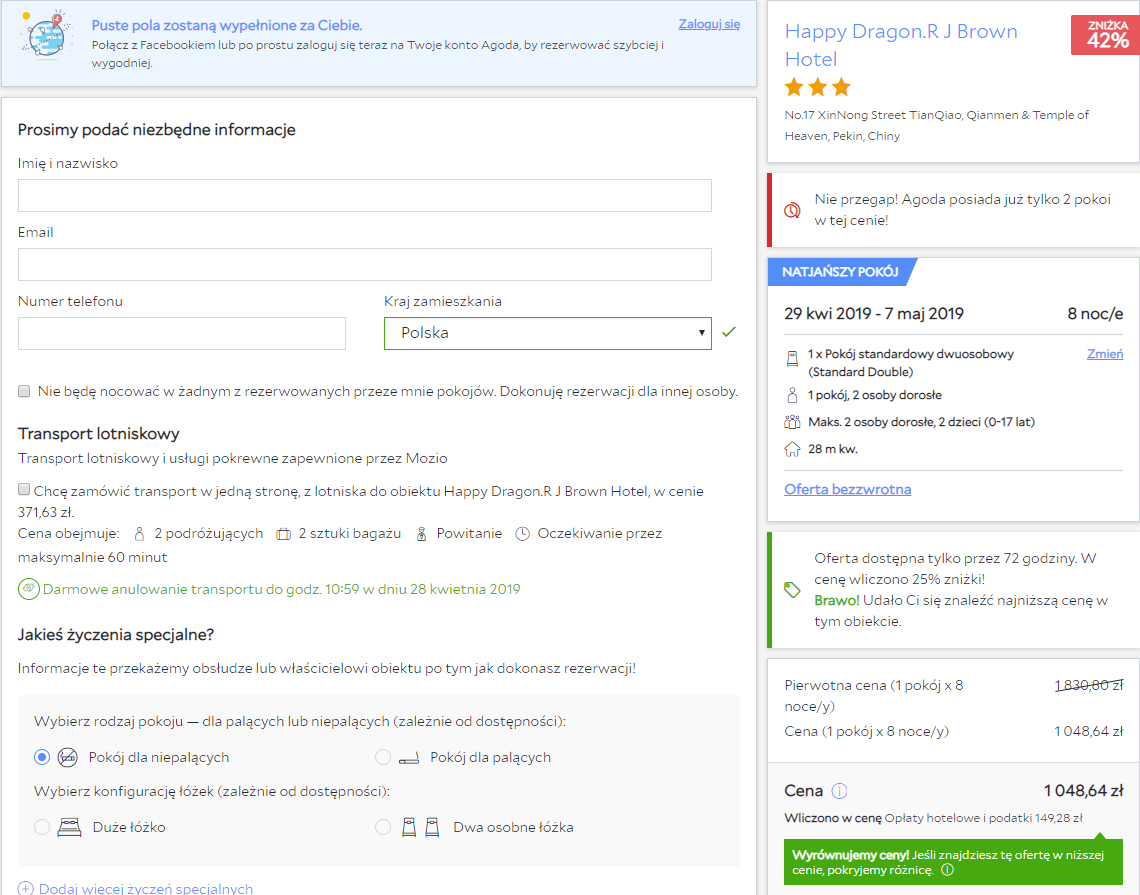The height and width of the screenshot is (895, 1140).
Task: Click the third gold star rating icon
Action: [841, 88]
